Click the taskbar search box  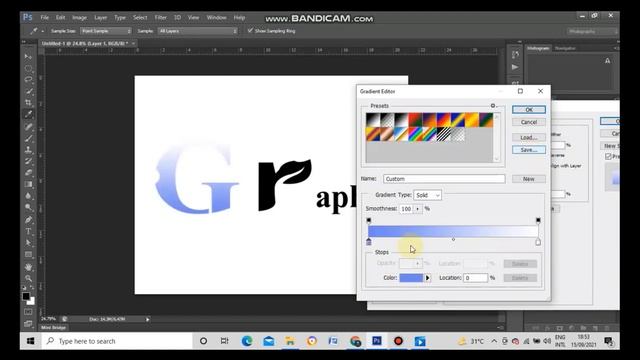tap(117, 341)
